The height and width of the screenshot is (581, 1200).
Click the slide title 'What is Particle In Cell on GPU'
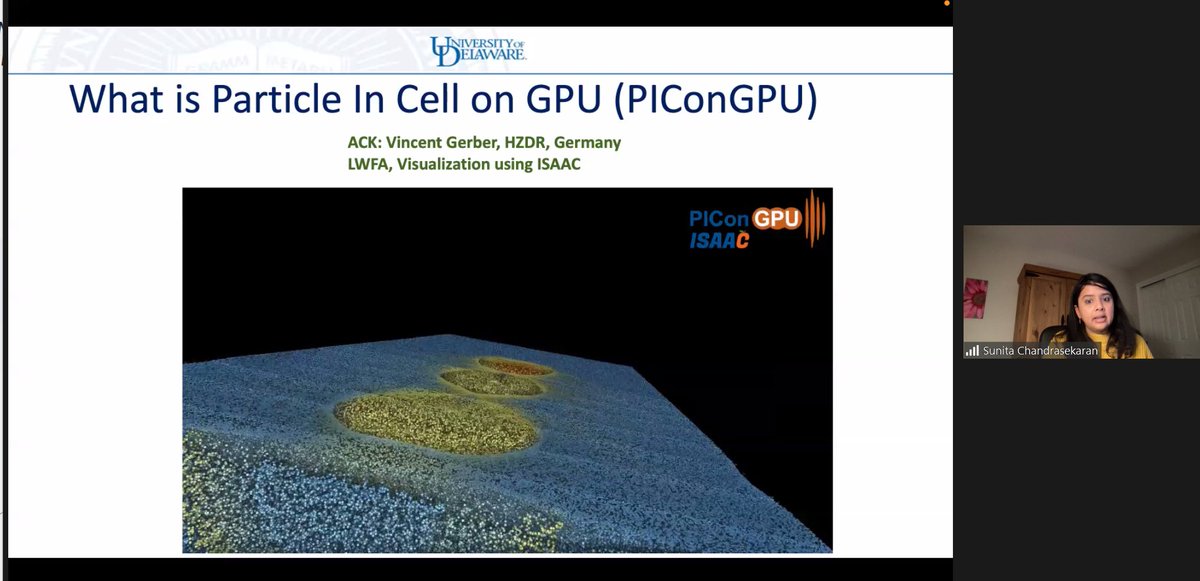pyautogui.click(x=443, y=102)
